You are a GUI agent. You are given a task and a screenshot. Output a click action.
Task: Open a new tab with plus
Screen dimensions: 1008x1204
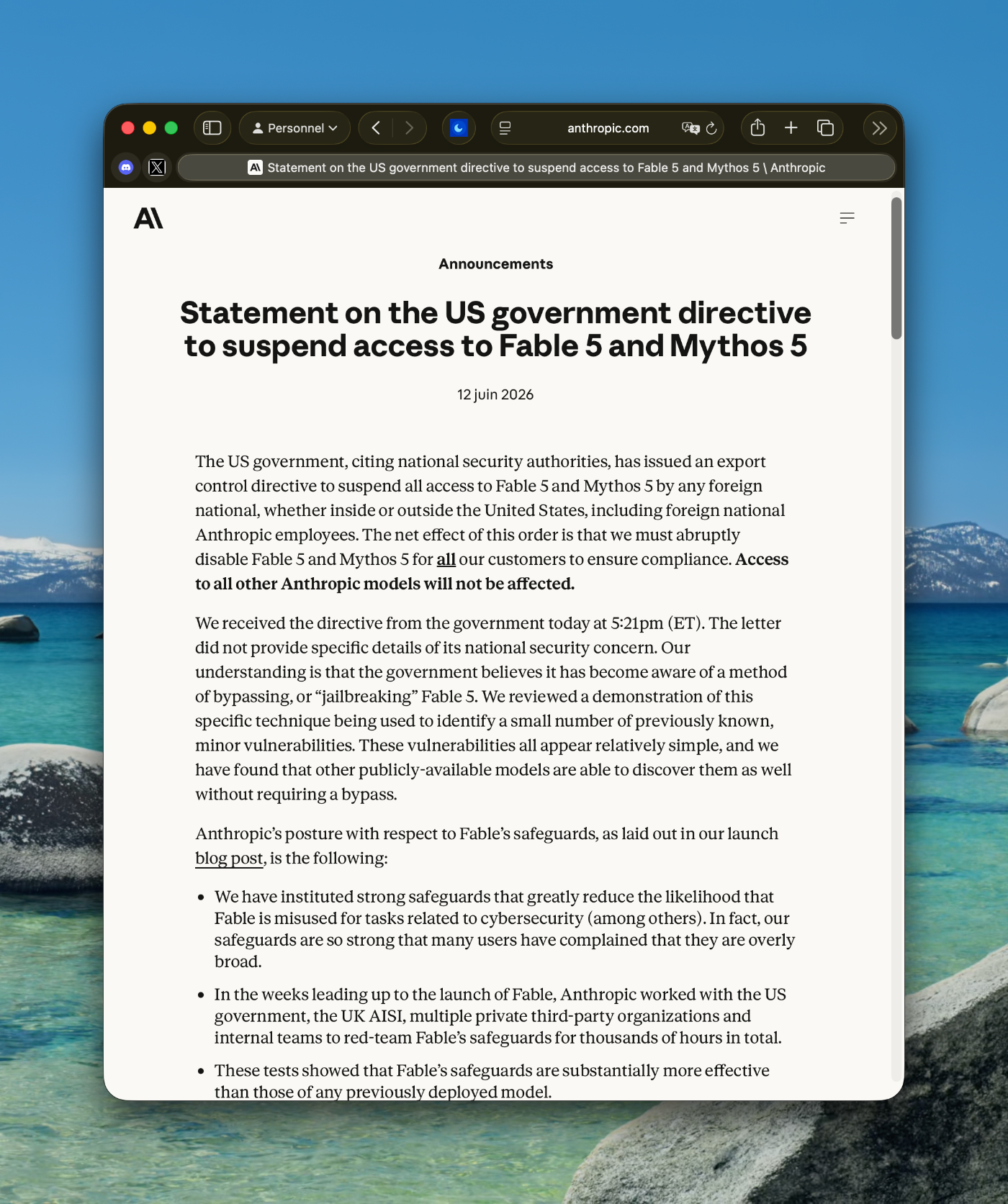(791, 128)
